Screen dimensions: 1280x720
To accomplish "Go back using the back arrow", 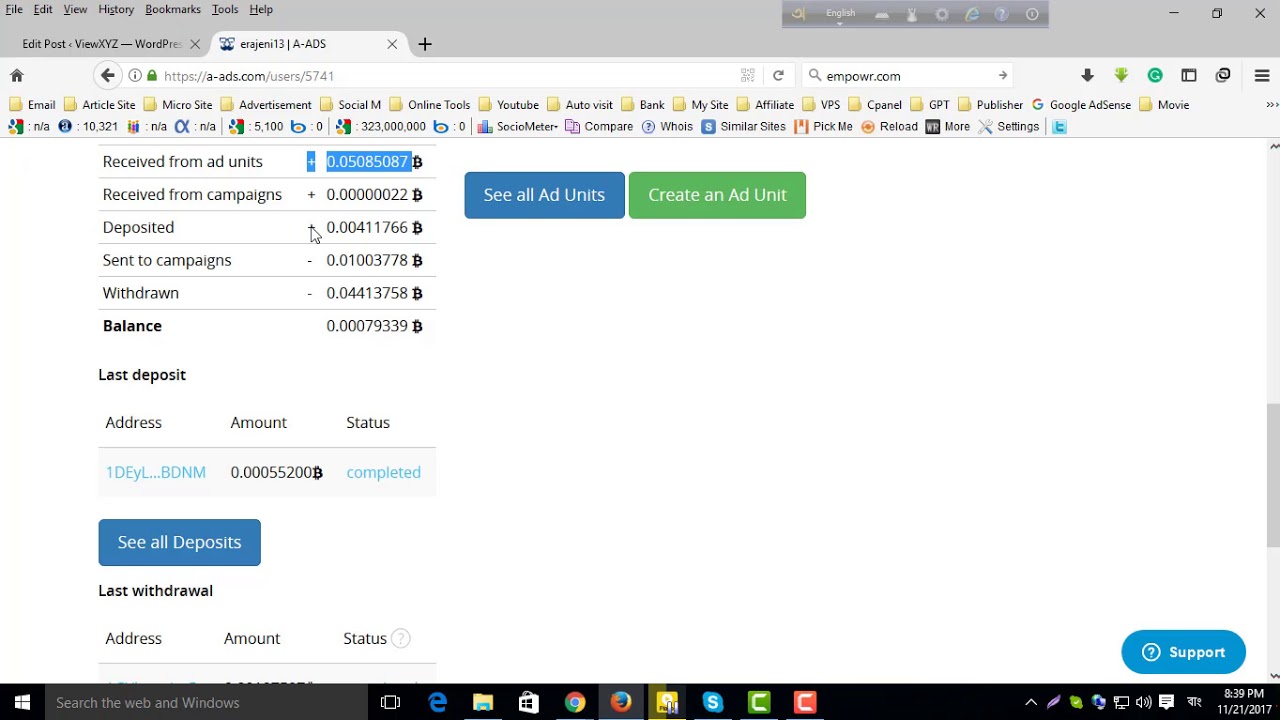I will click(108, 76).
